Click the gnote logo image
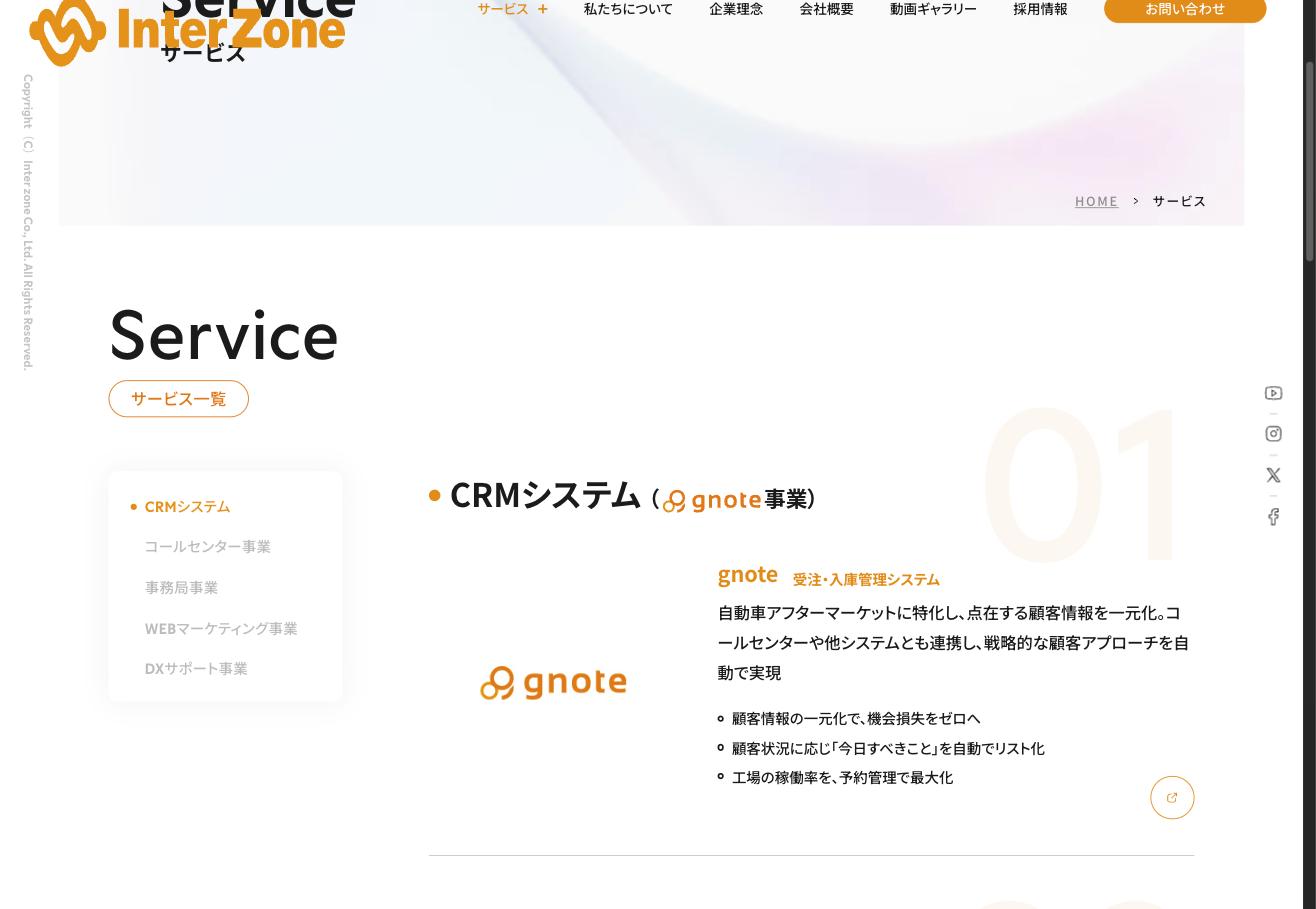Viewport: 1316px width, 909px height. tap(553, 683)
